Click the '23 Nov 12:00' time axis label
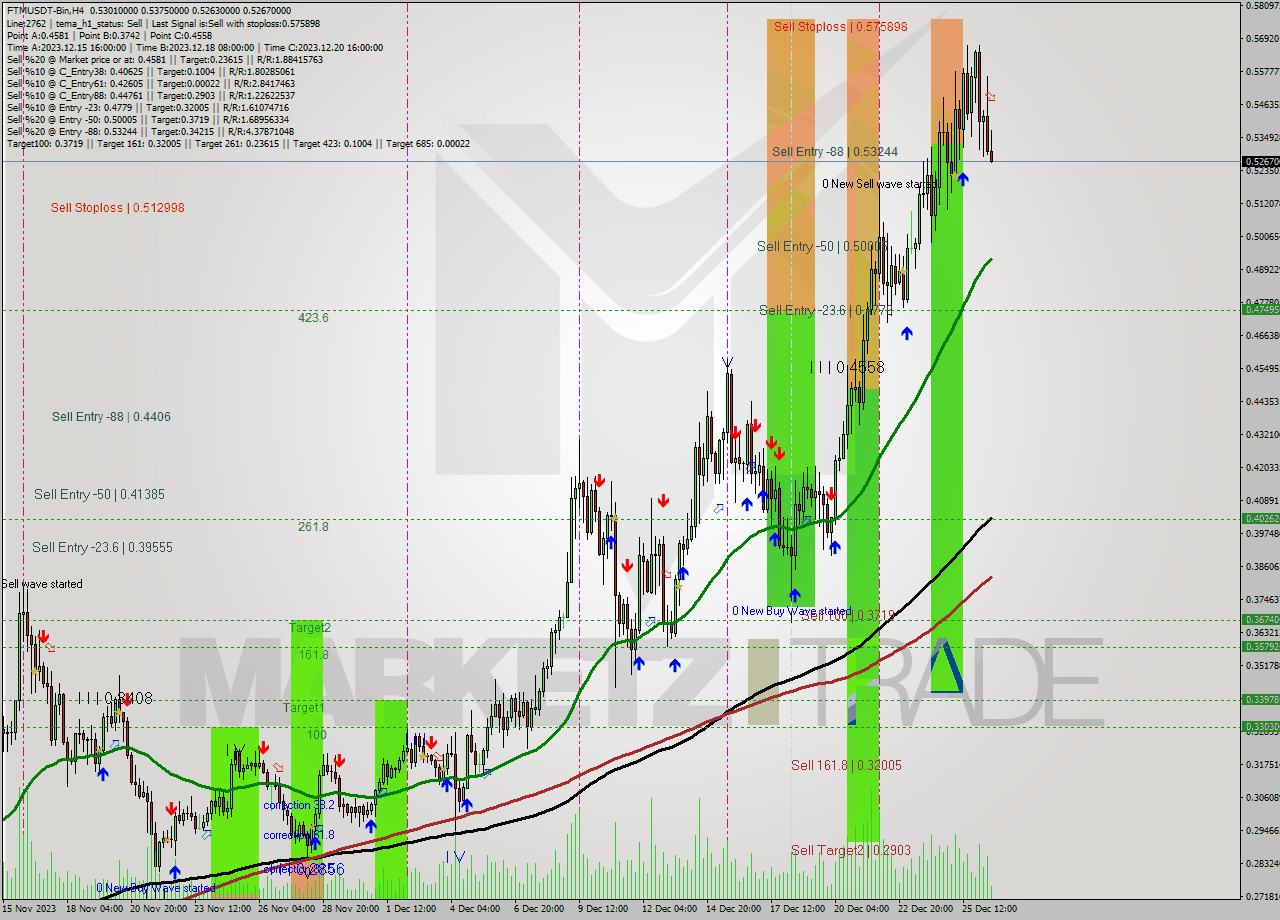This screenshot has height=920, width=1280. [223, 908]
